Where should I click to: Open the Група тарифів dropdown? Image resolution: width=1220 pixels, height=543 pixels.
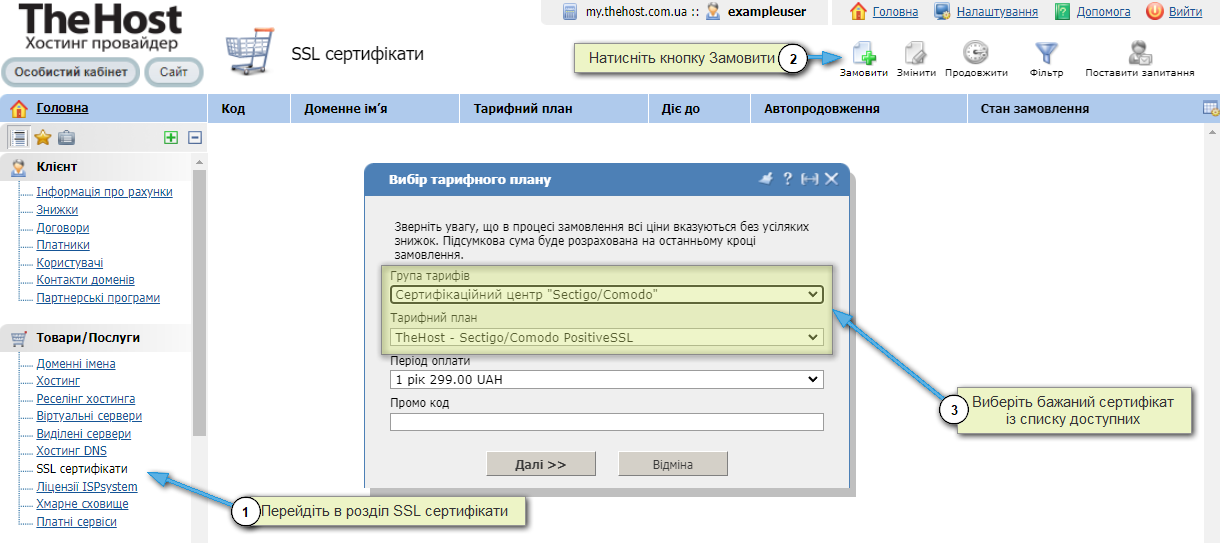pyautogui.click(x=606, y=295)
